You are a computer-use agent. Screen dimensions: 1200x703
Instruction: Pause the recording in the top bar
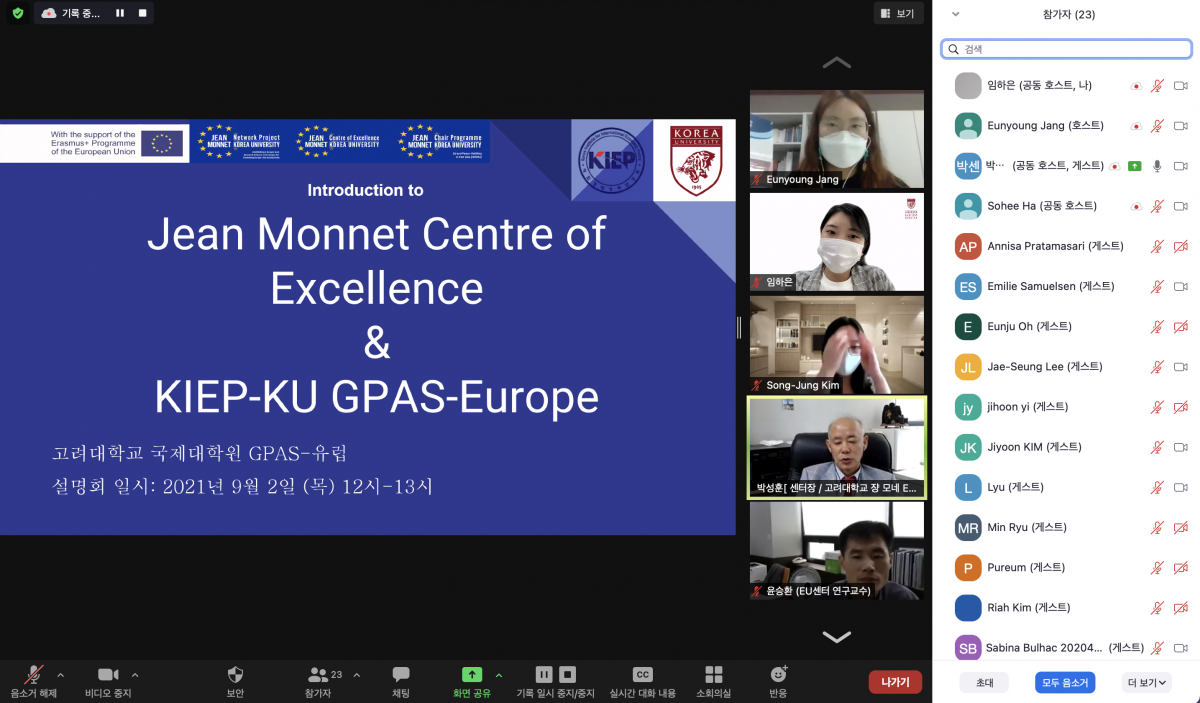[120, 13]
